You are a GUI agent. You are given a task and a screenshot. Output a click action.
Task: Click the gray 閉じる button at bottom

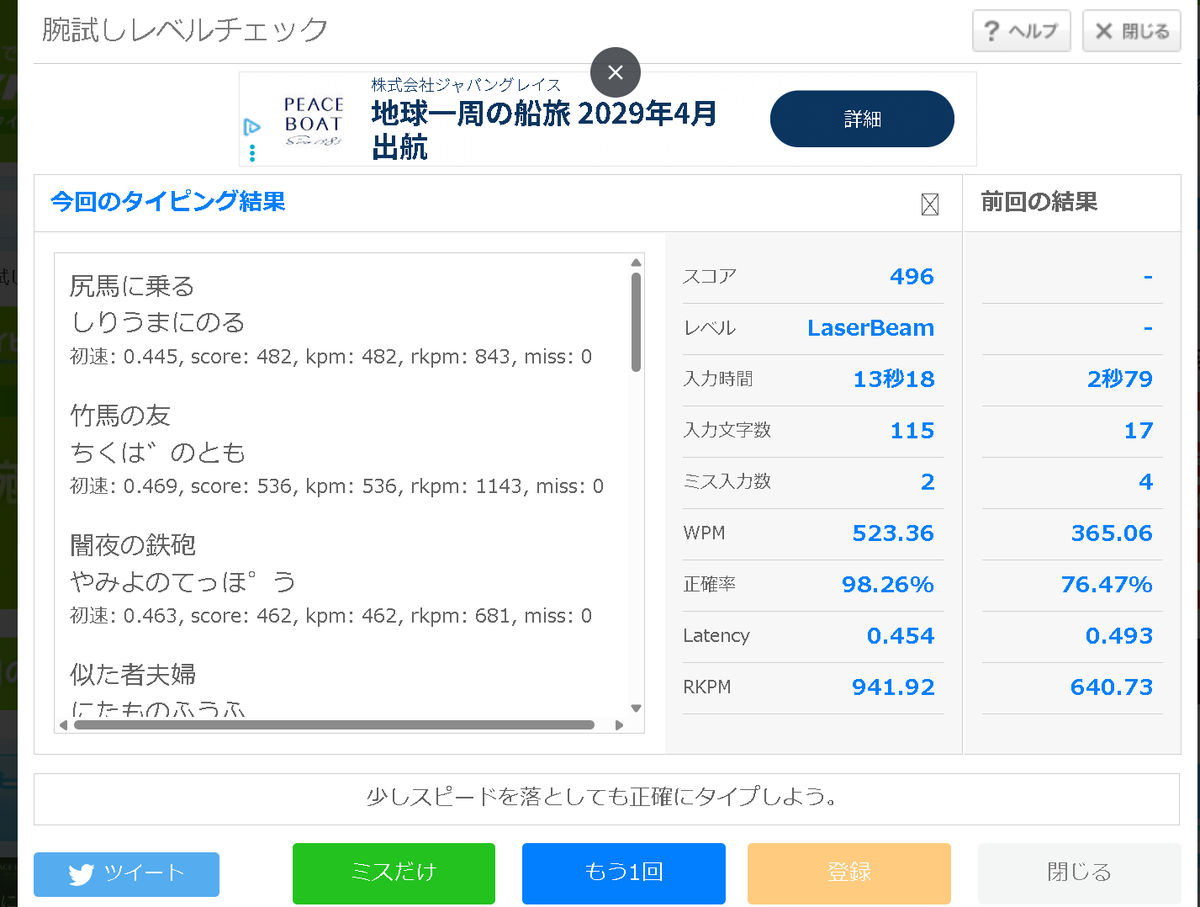pos(1079,873)
